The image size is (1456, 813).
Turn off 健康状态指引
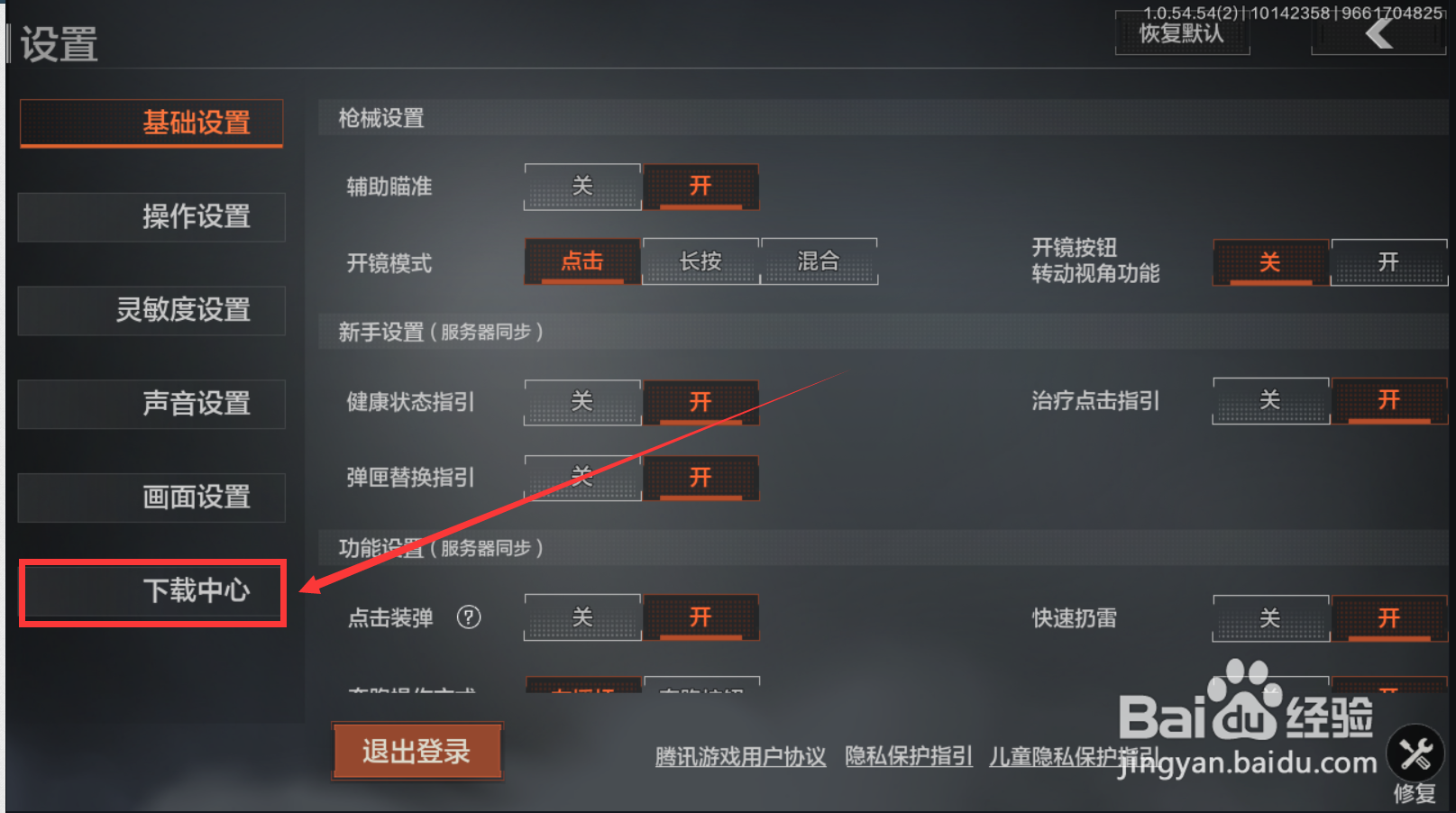point(582,402)
